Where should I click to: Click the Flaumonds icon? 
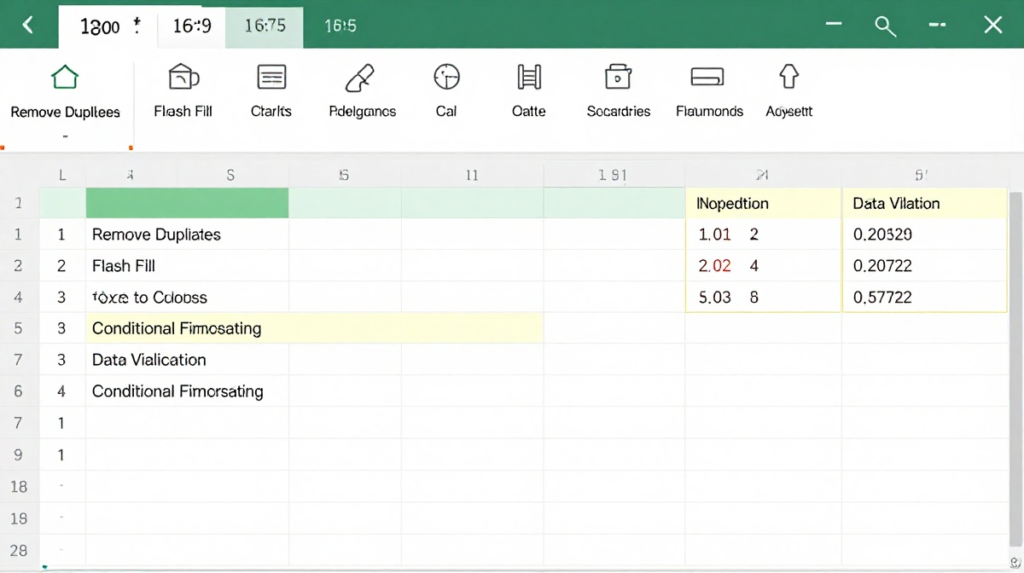[707, 77]
